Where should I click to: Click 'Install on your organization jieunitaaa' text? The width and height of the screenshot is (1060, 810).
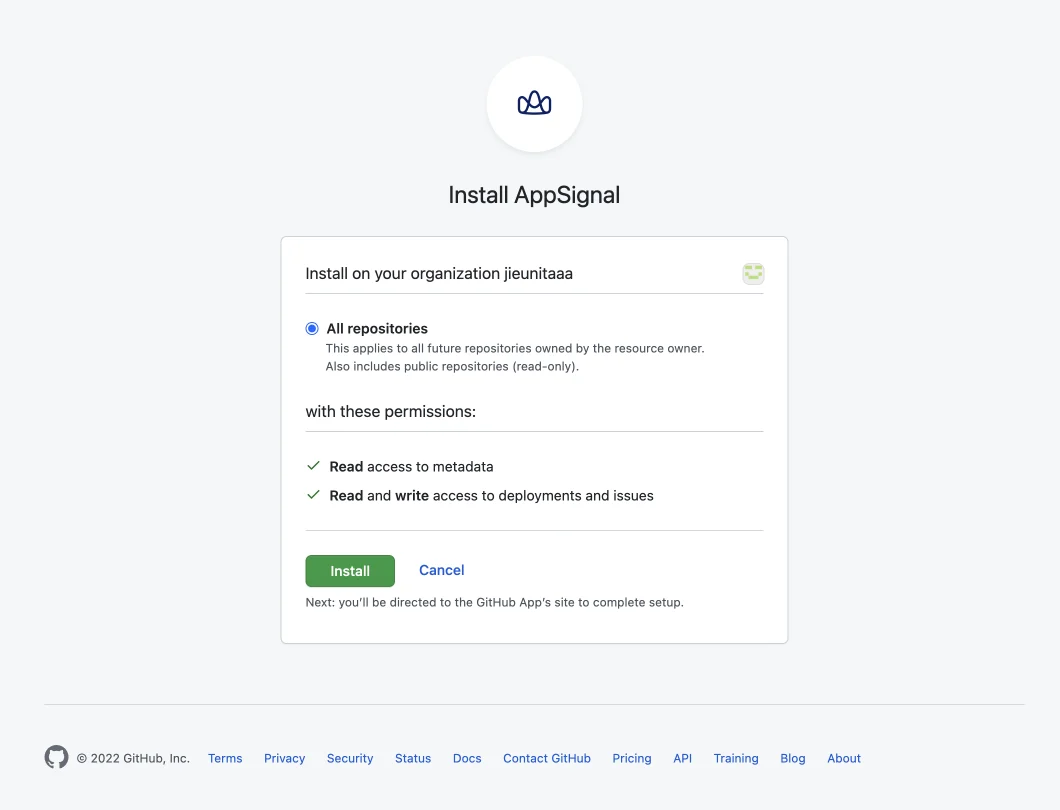coord(439,273)
